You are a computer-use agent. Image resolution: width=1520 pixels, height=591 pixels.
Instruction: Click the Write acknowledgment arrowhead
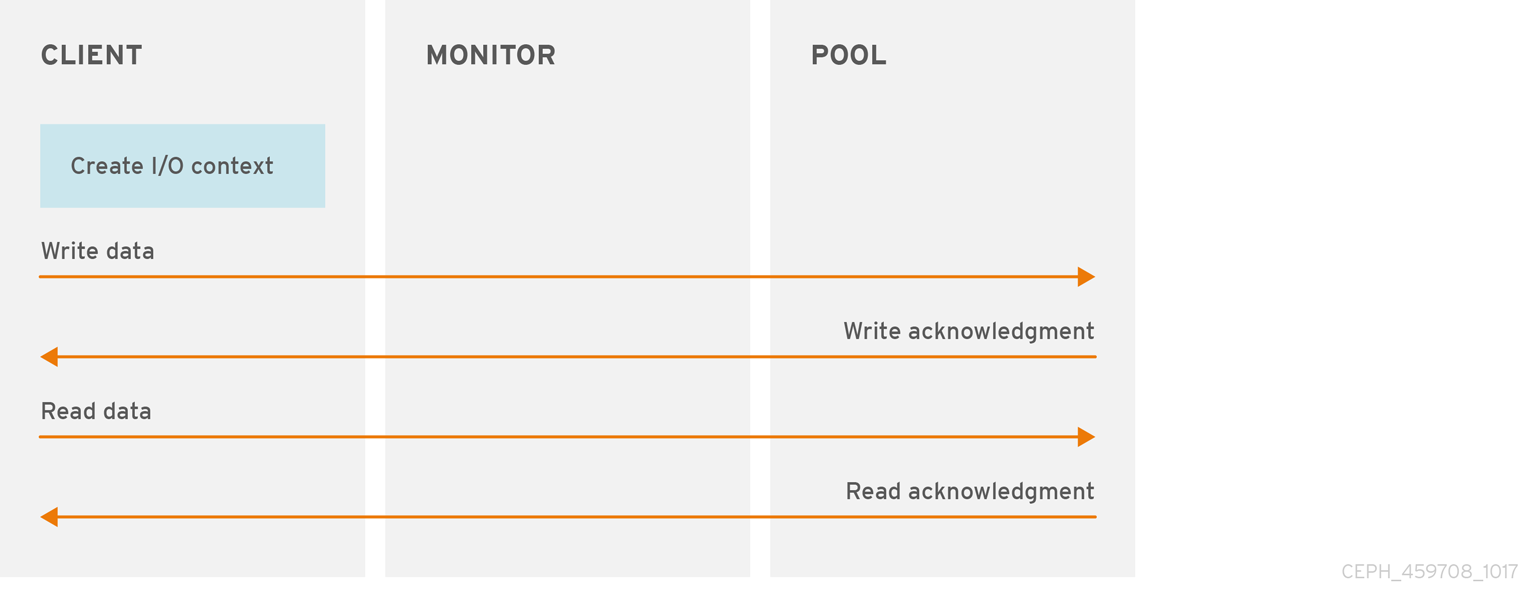point(49,357)
